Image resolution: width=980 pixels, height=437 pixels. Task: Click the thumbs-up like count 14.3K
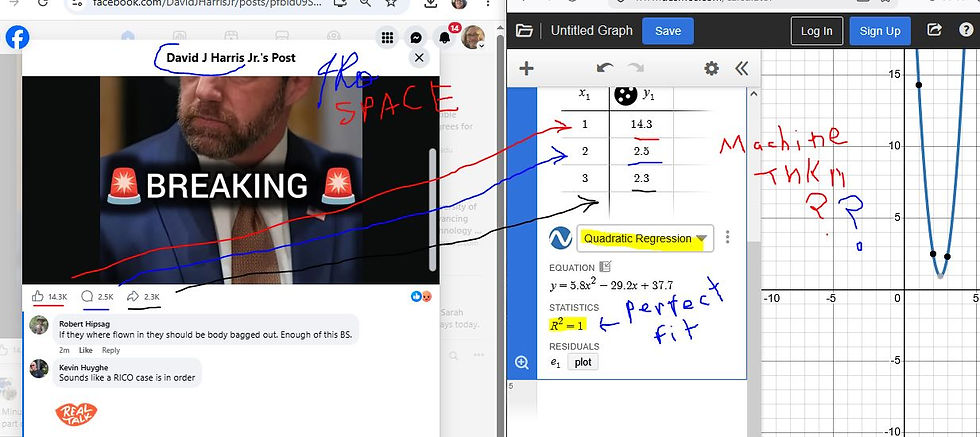(x=49, y=296)
